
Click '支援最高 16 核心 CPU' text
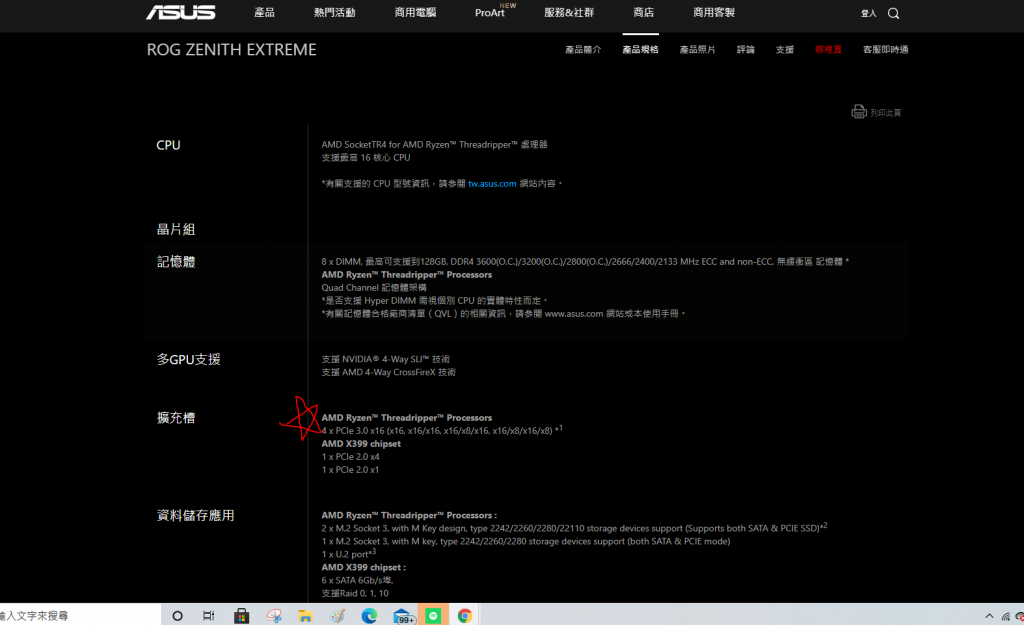point(366,157)
